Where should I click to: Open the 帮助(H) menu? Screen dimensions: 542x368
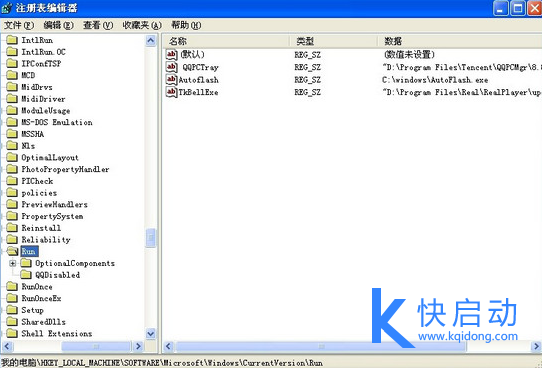[186, 25]
